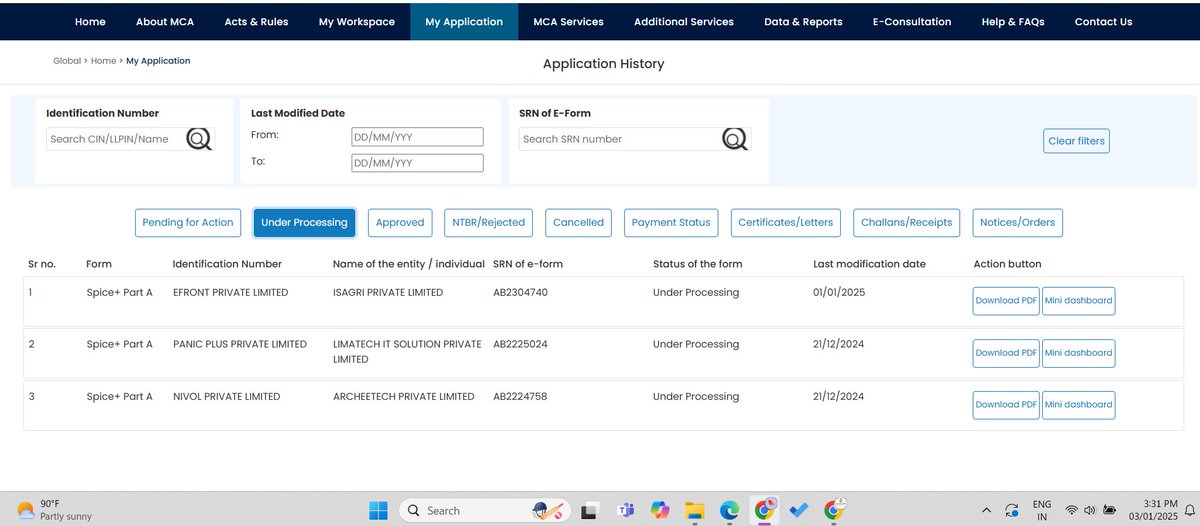This screenshot has width=1200, height=526.
Task: Click PANIC PLUS PRIVATE LIMITED cell
Action: coord(240,345)
